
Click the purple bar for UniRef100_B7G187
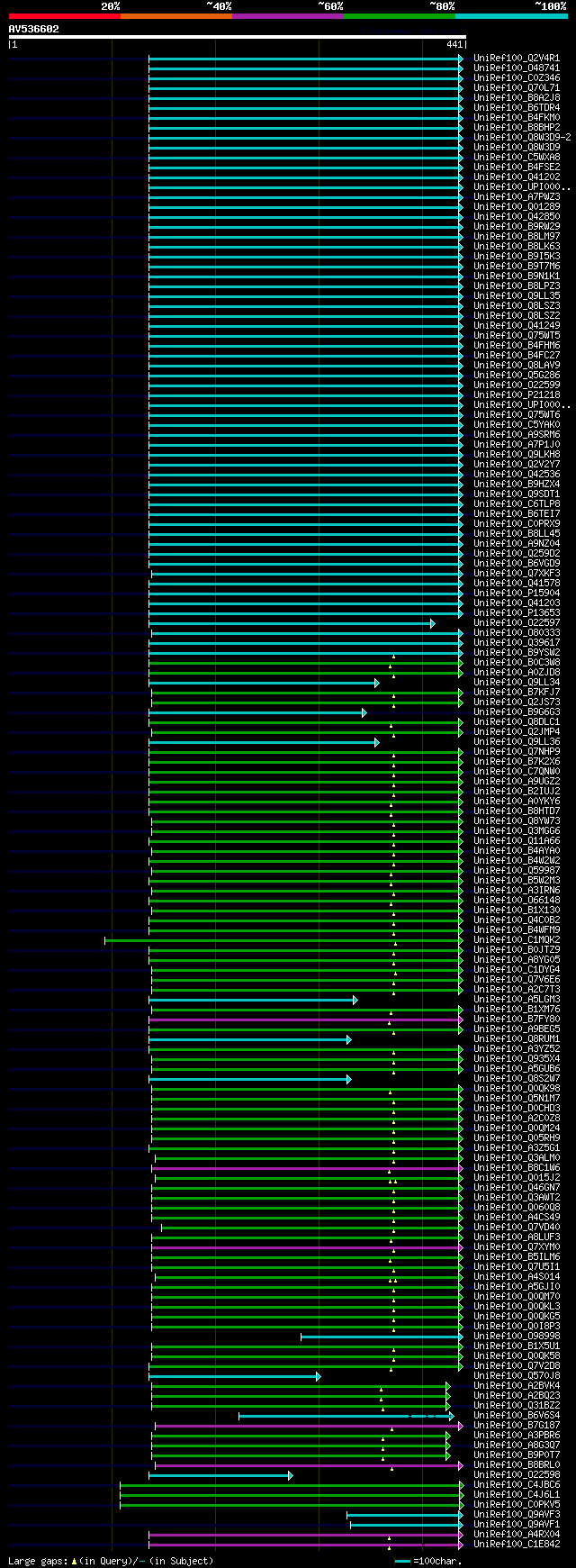tap(310, 1426)
